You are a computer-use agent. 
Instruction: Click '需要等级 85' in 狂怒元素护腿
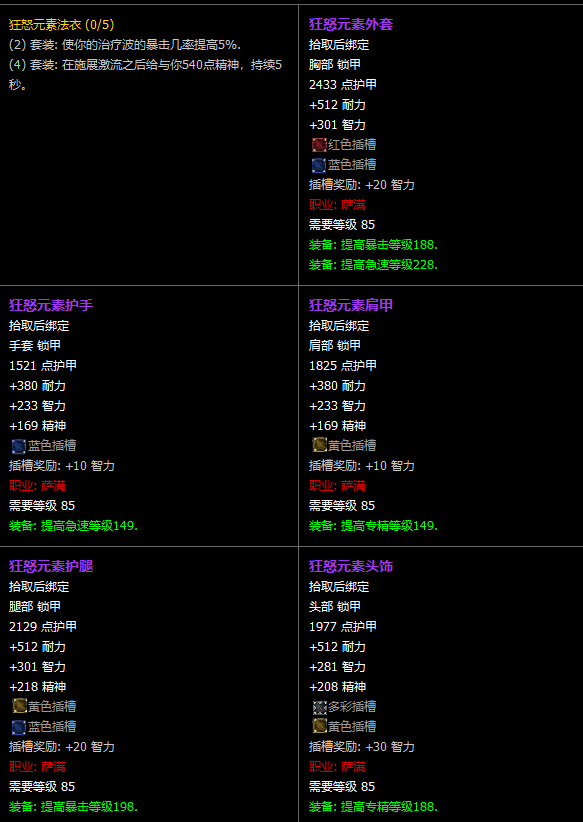[x=42, y=787]
